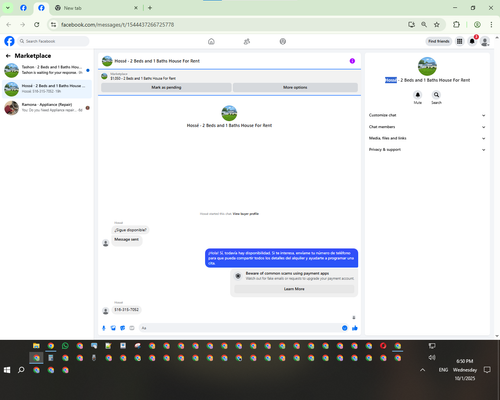This screenshot has height=400, width=500.
Task: Click Learn More on scam warning
Action: tap(294, 289)
